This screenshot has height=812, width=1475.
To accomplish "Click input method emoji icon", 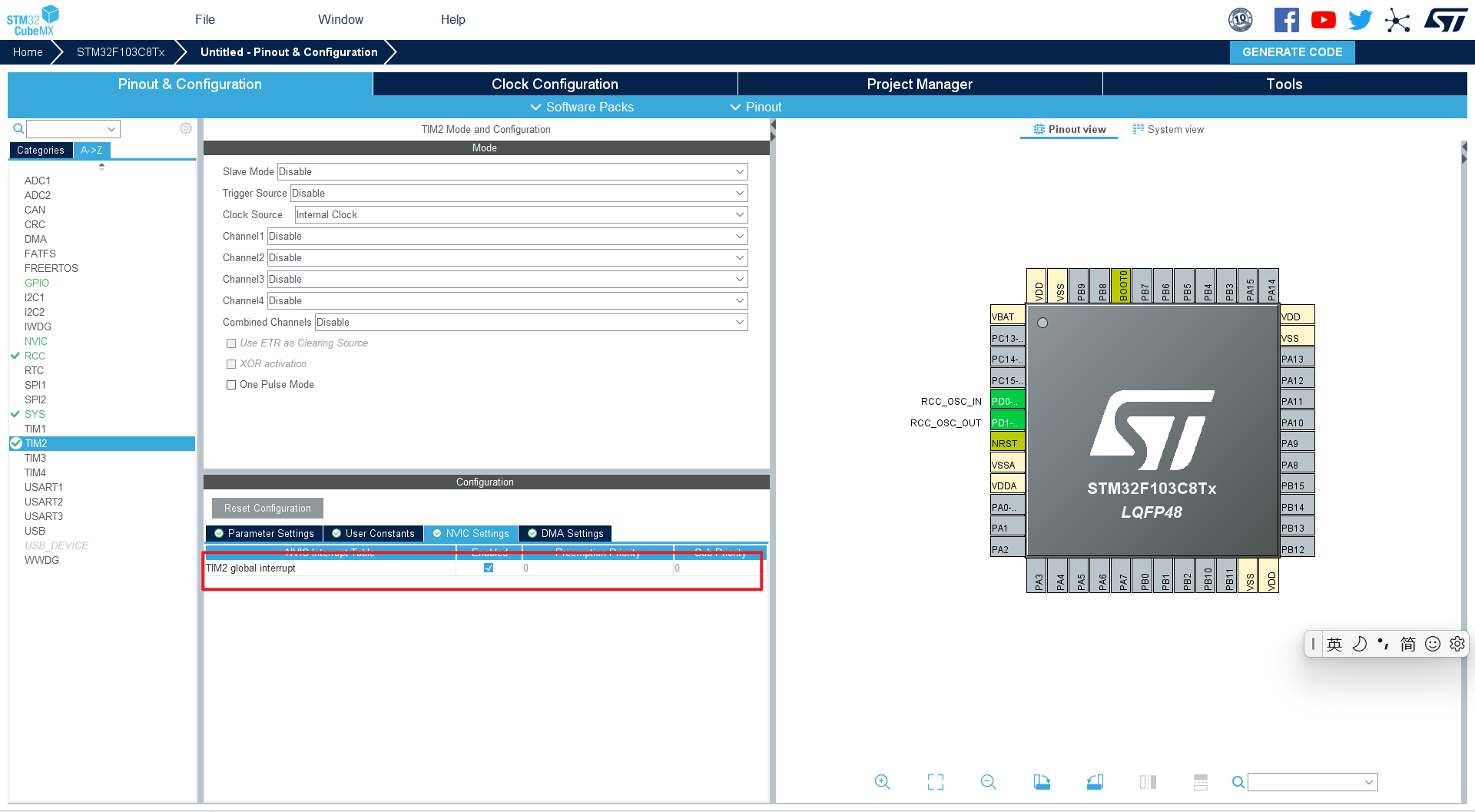I will pos(1432,644).
